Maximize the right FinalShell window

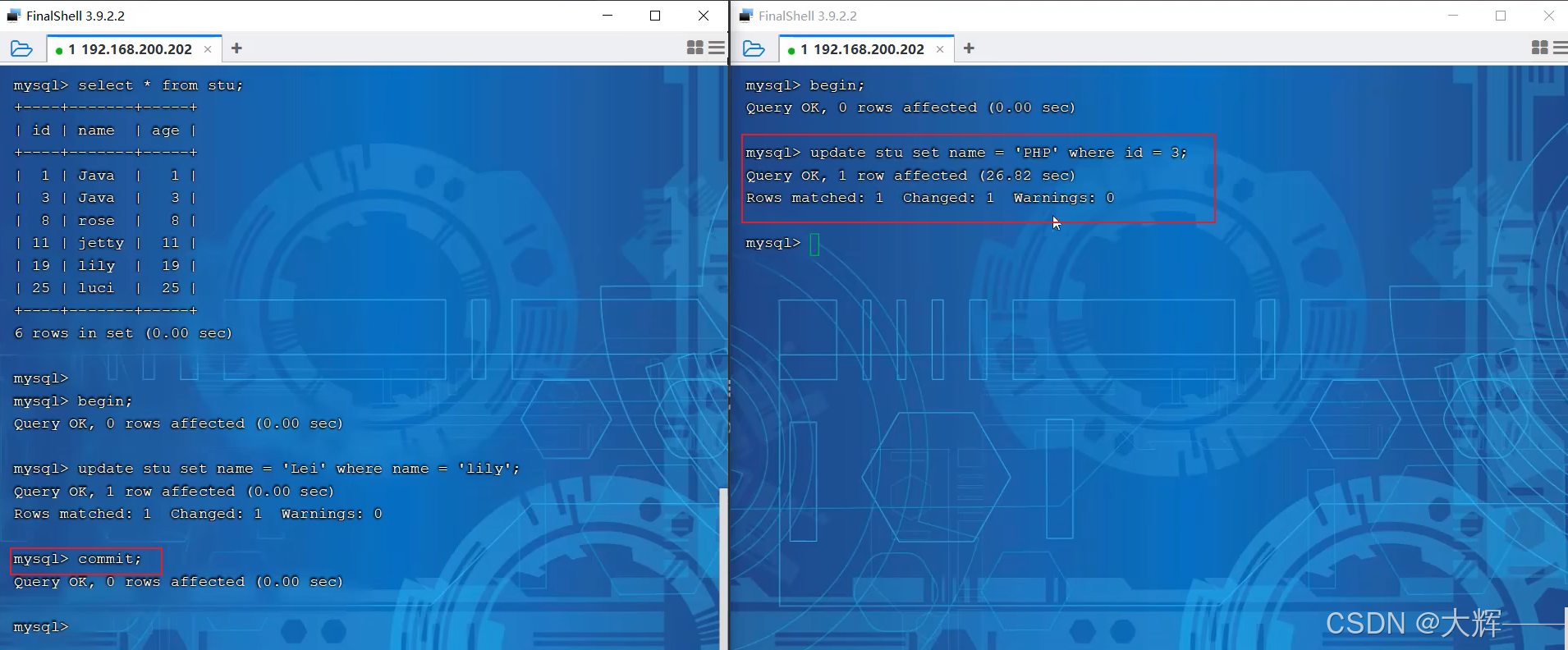tap(1501, 16)
